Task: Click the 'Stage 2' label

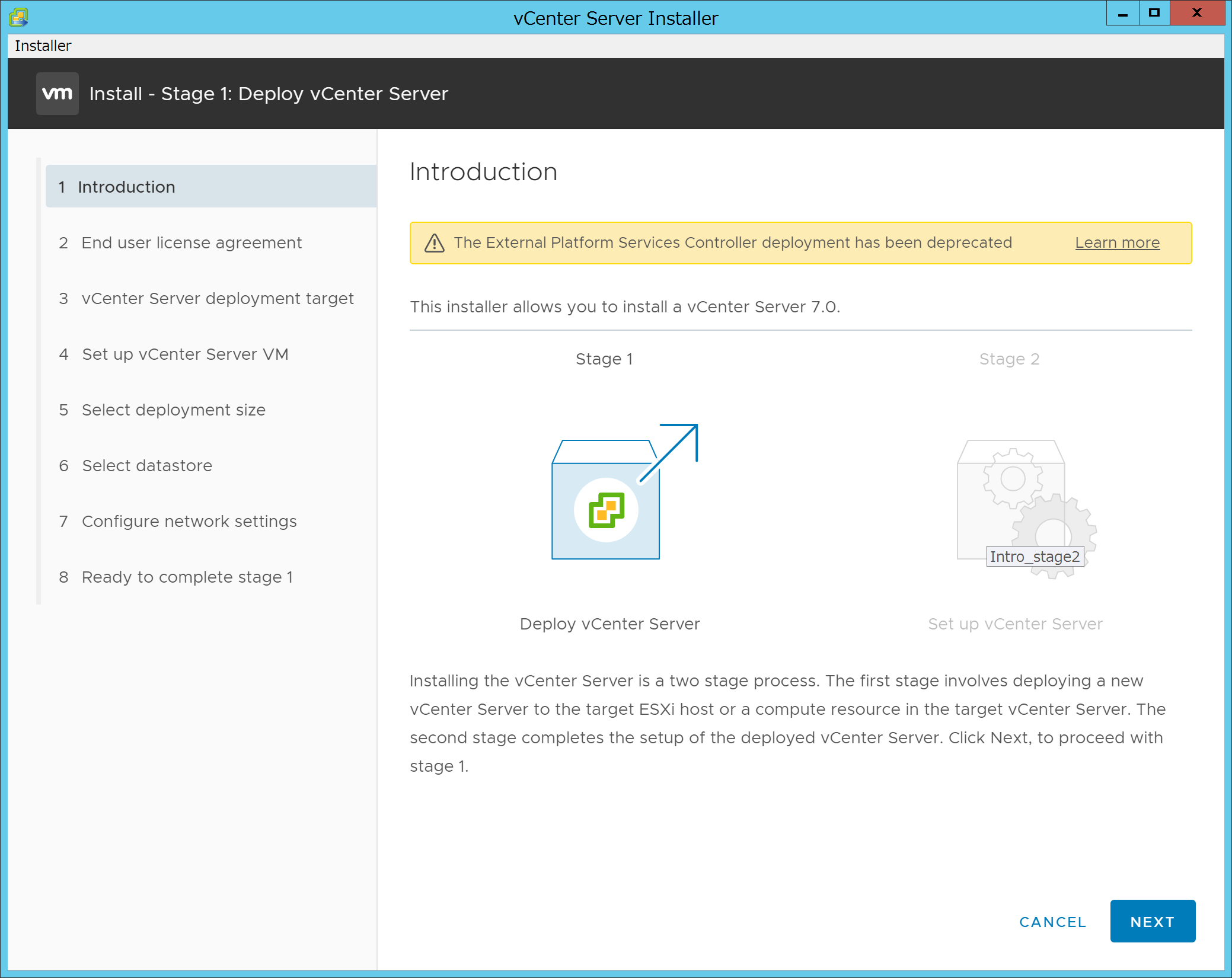Action: (1009, 359)
